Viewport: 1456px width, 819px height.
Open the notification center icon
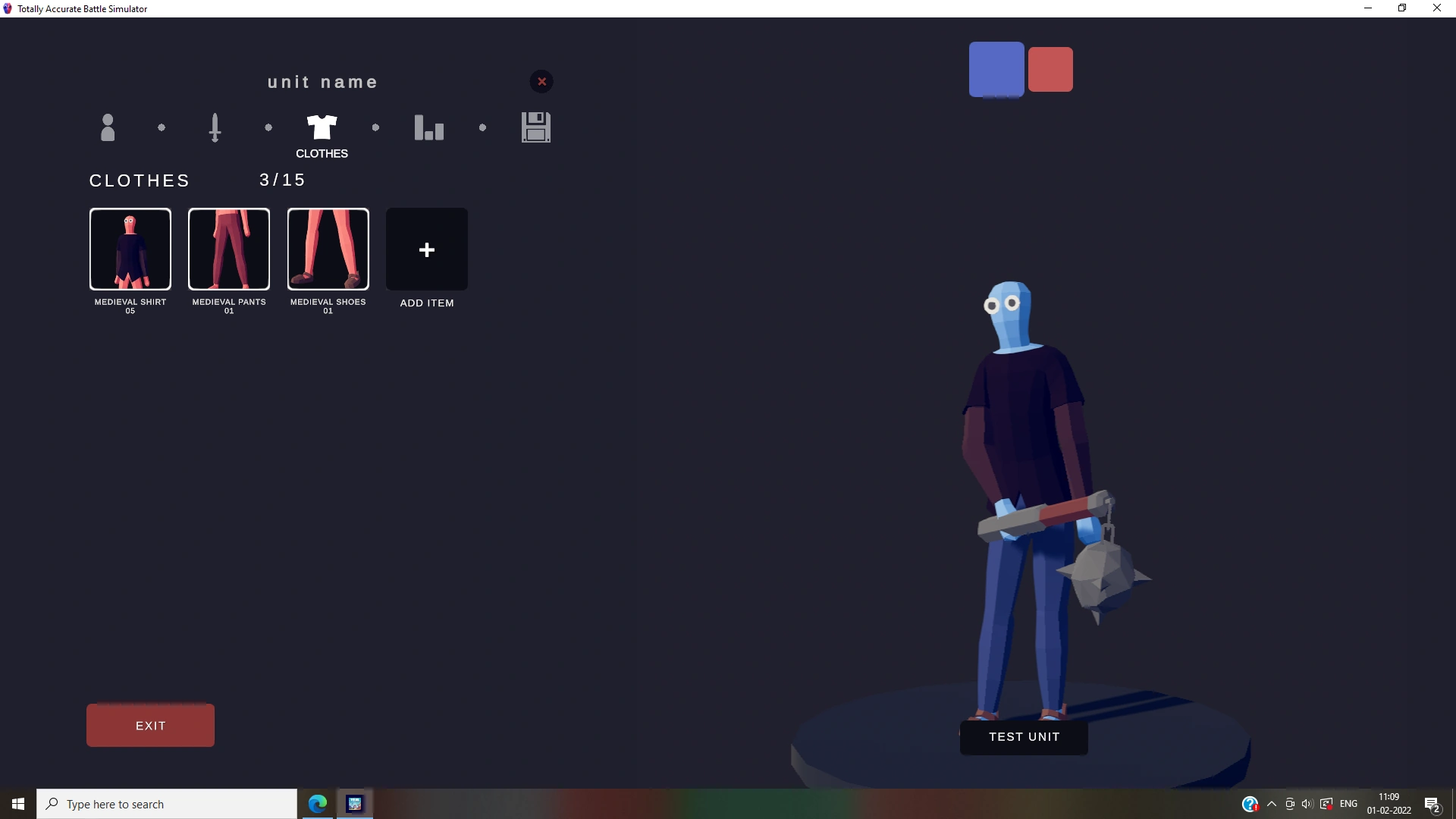1432,804
